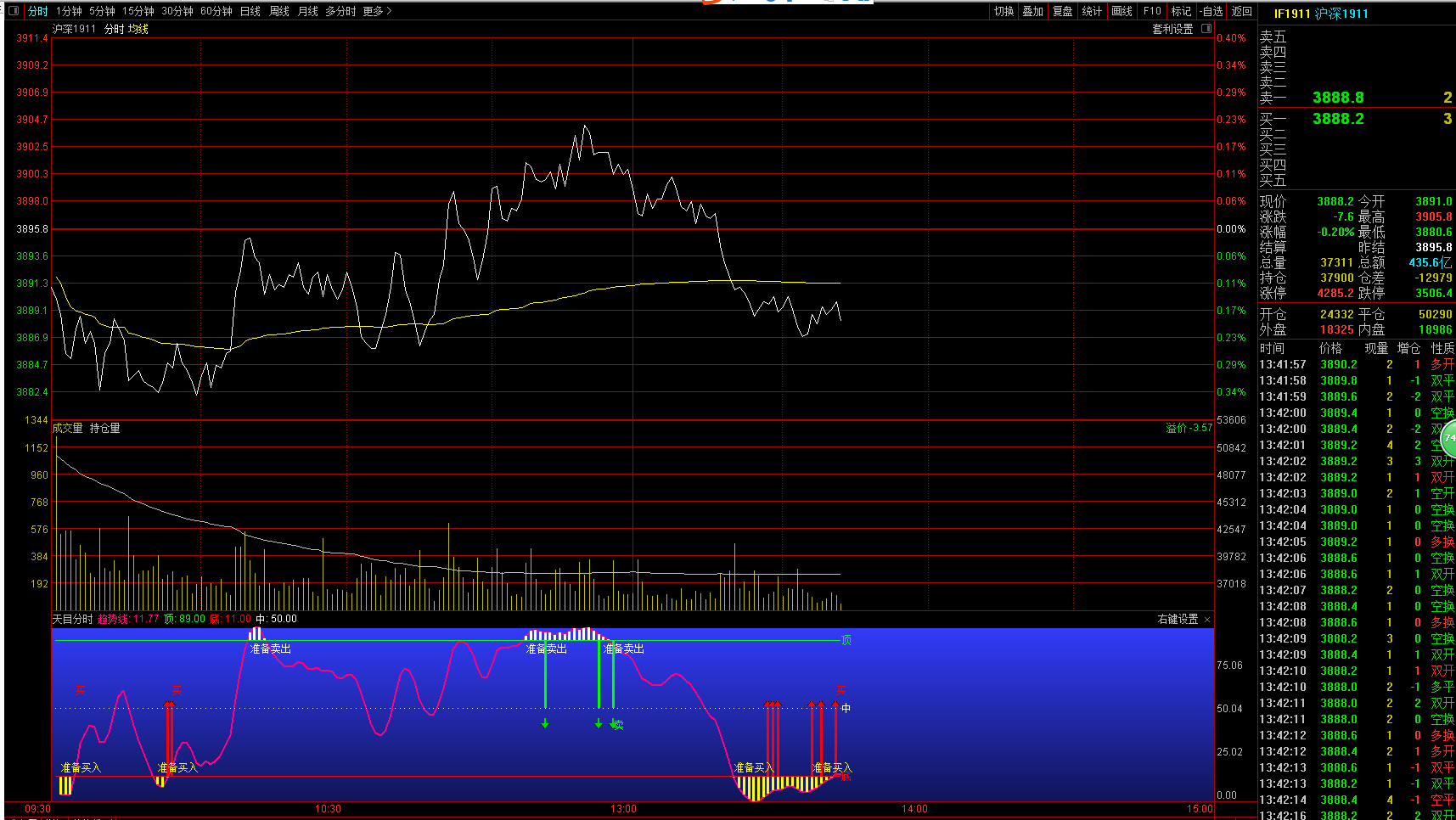Open the 统计 statistics tool
This screenshot has height=820, width=1456.
1092,11
